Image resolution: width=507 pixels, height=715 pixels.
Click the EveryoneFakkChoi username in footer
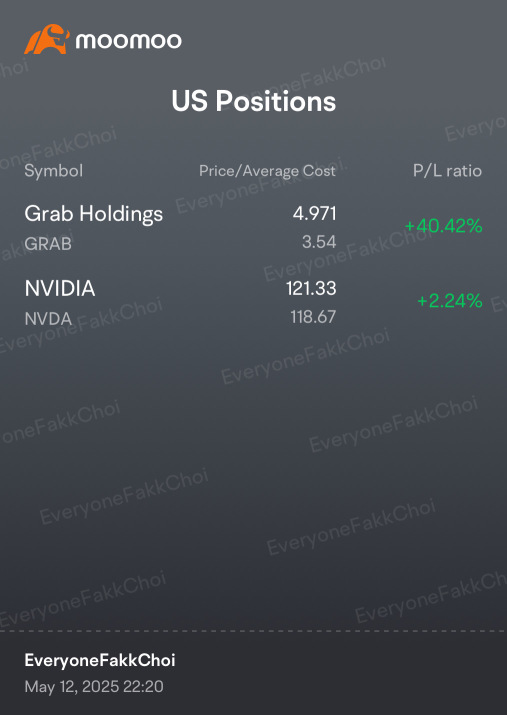point(100,660)
